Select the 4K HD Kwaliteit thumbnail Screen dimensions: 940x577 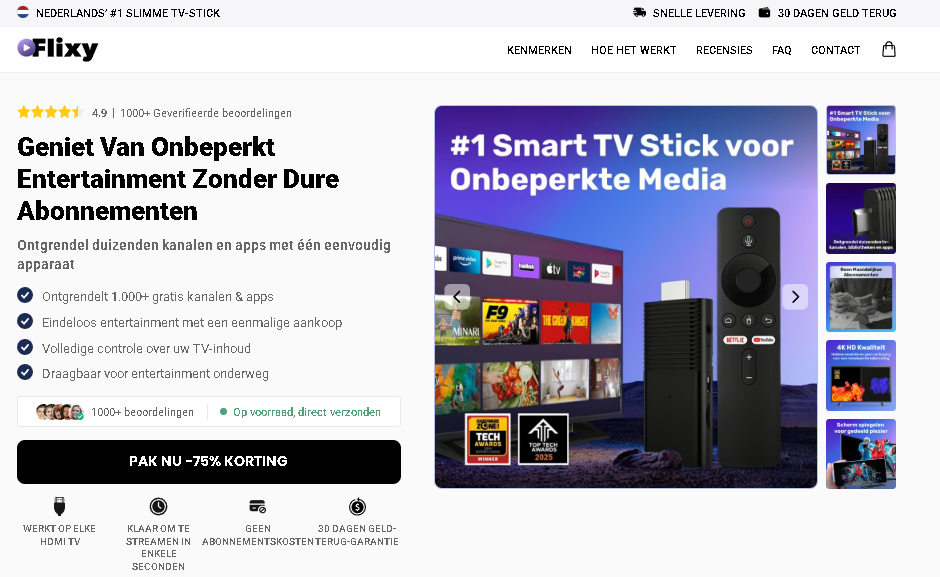(x=861, y=375)
